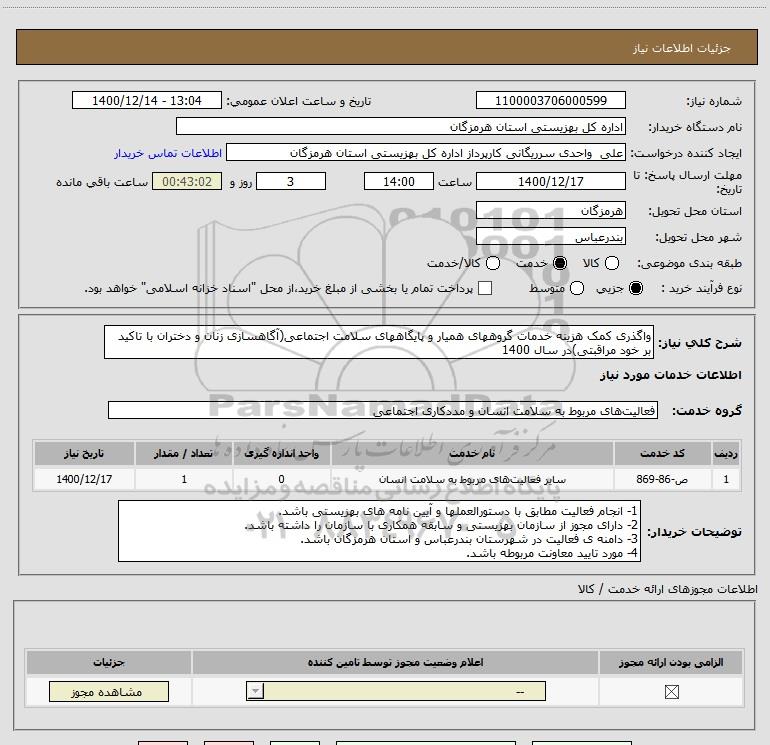Select the کالا/خدمت radio option
The width and height of the screenshot is (770, 745).
493,264
